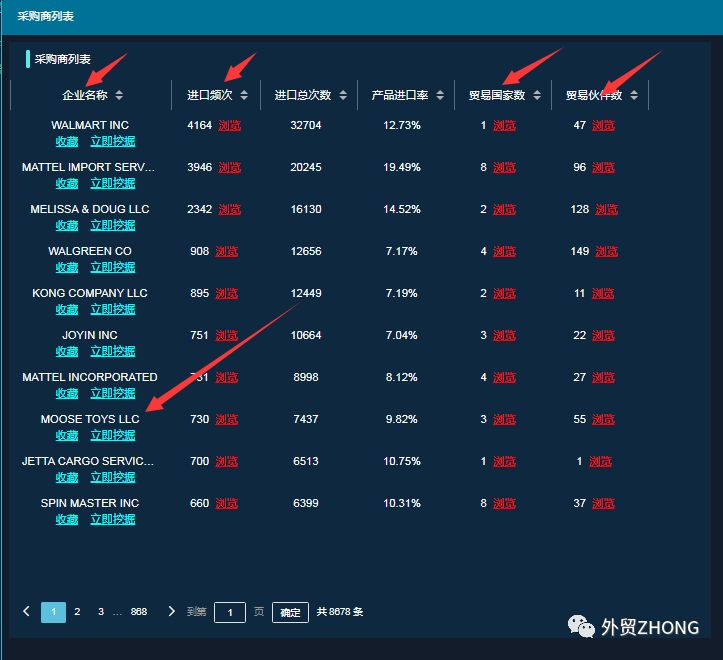This screenshot has height=660, width=723.
Task: Browse trade countries for WALGREEN CO
Action: coord(504,251)
